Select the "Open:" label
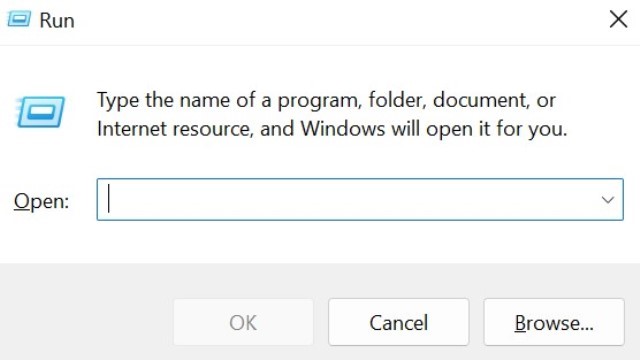This screenshot has height=360, width=640. click(x=41, y=201)
